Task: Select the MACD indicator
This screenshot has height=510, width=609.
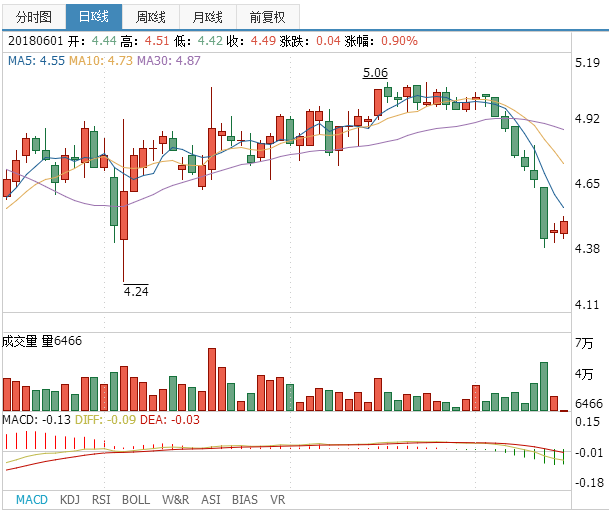Action: 32,500
